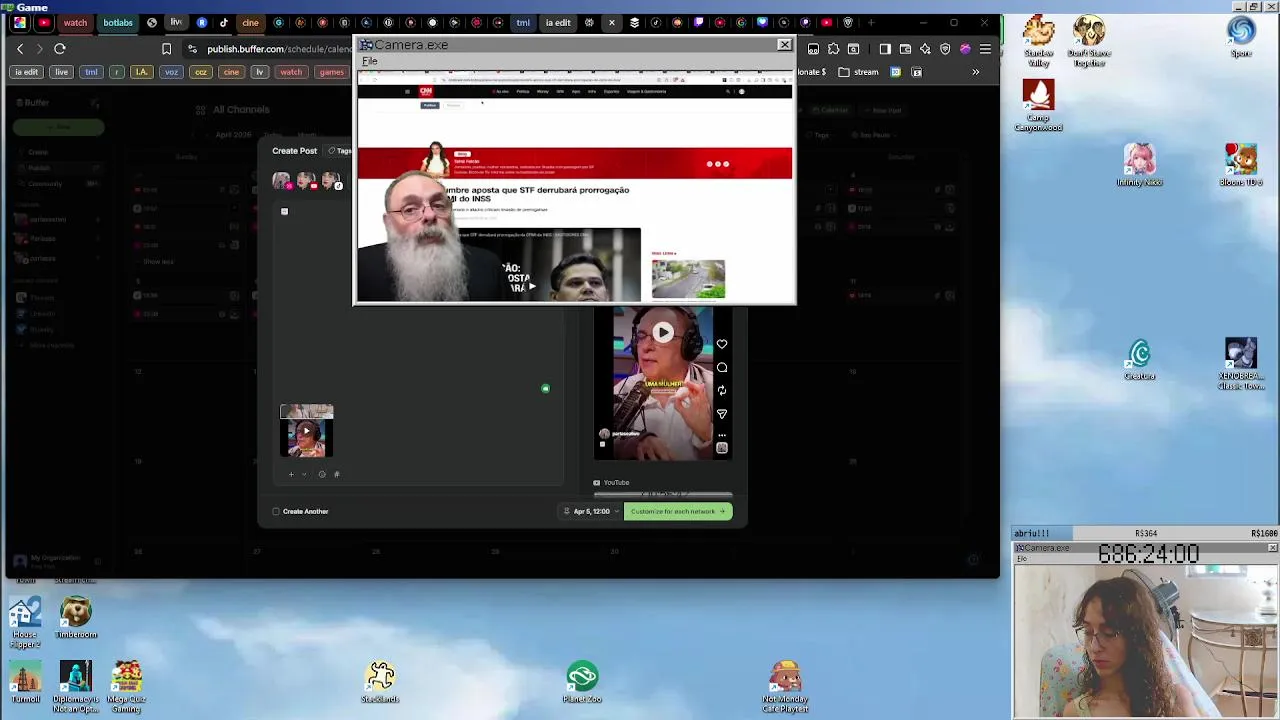Click the hashtag icon in post composer
Screen dimensions: 1280x720
(336, 474)
